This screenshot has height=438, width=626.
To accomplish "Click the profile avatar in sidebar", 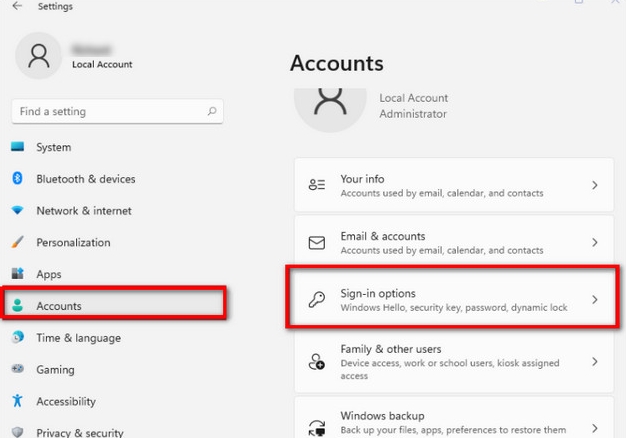I will pyautogui.click(x=38, y=56).
